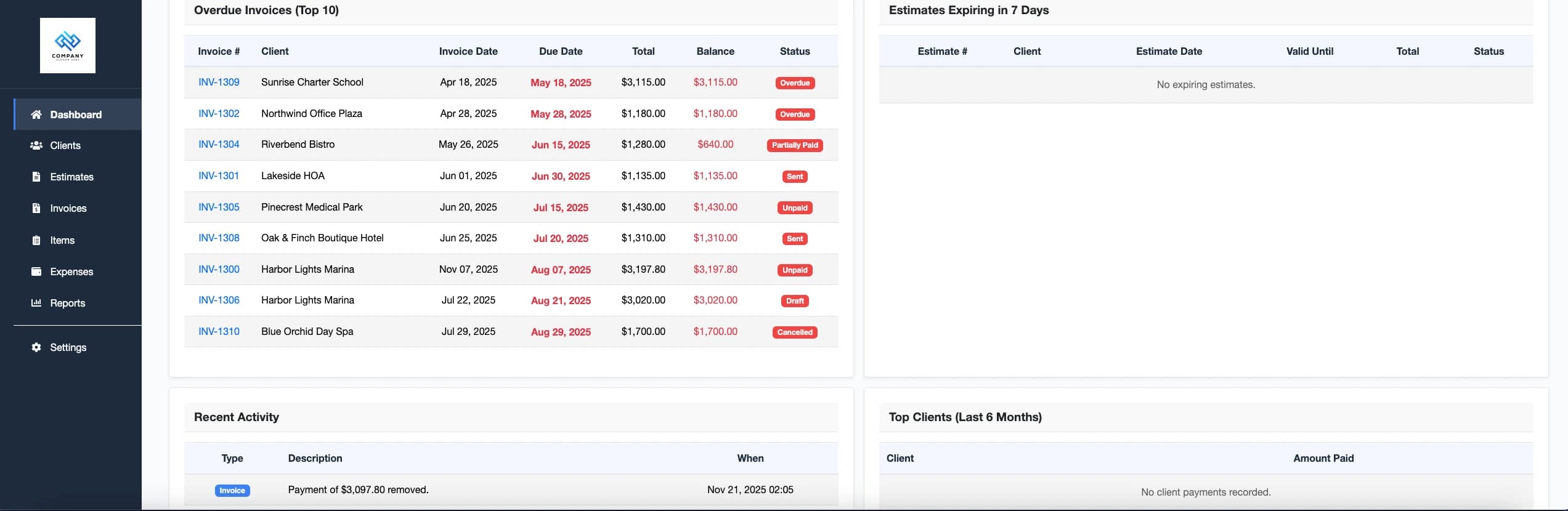The height and width of the screenshot is (511, 1568).
Task: Open invoice INV-1305 for Pinecrest Medical Park
Action: pos(219,207)
